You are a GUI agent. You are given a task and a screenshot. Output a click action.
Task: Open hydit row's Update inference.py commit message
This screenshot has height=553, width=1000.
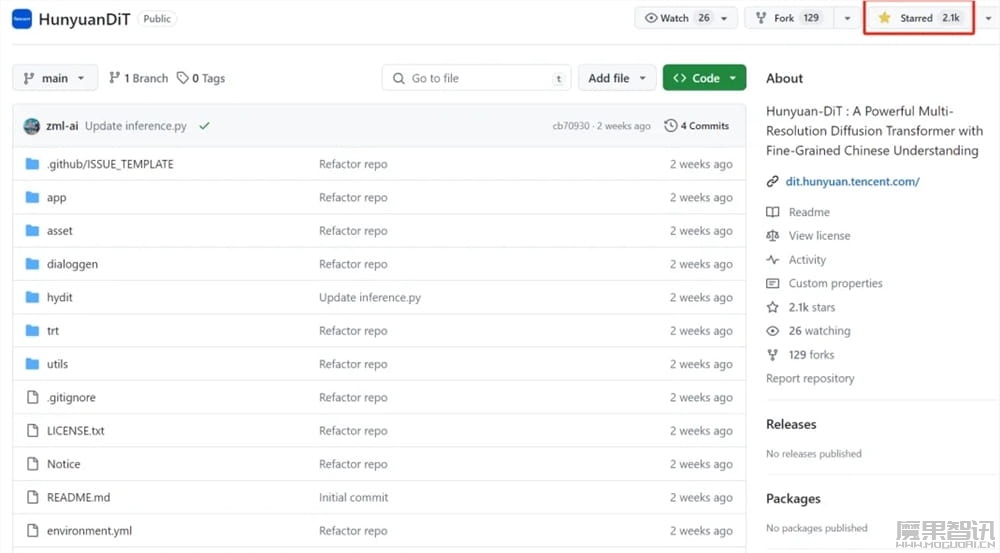point(370,297)
